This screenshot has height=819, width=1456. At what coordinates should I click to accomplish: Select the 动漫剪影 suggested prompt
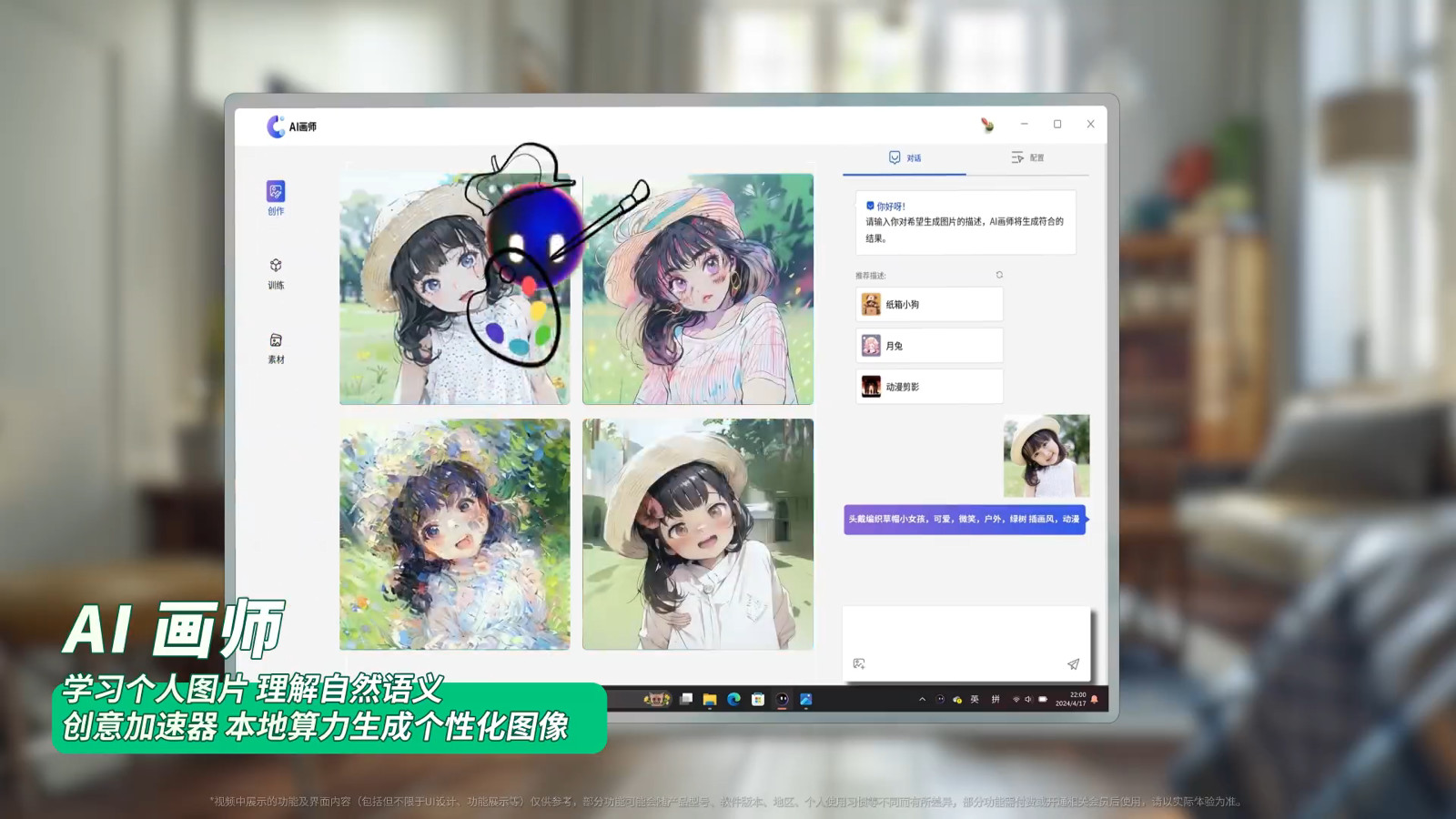[x=929, y=387]
